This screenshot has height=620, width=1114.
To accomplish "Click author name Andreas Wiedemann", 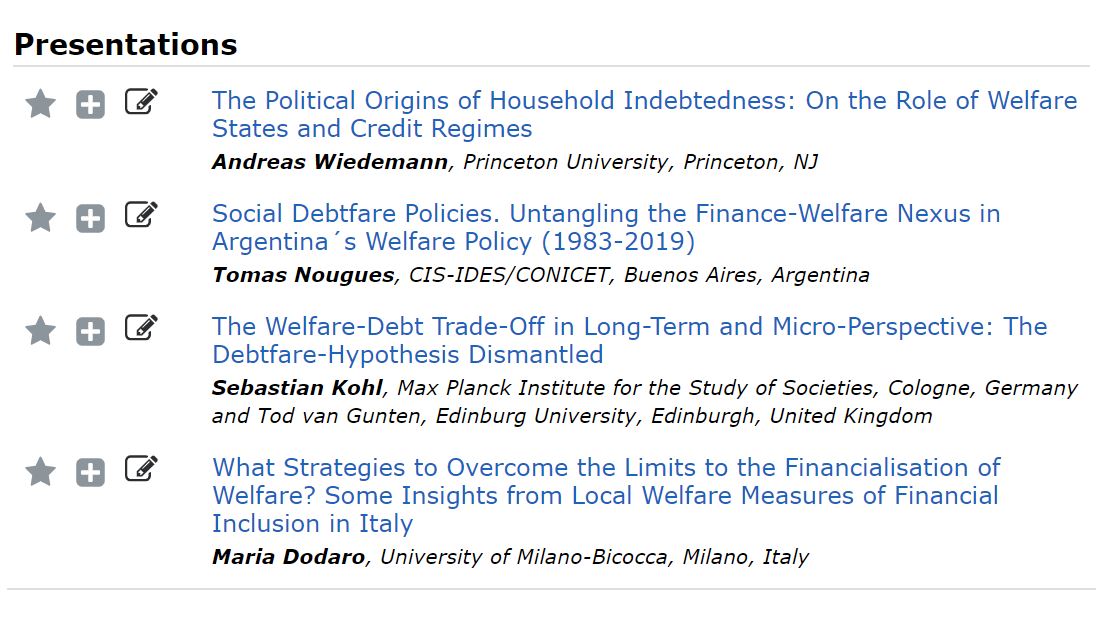I will click(x=330, y=162).
